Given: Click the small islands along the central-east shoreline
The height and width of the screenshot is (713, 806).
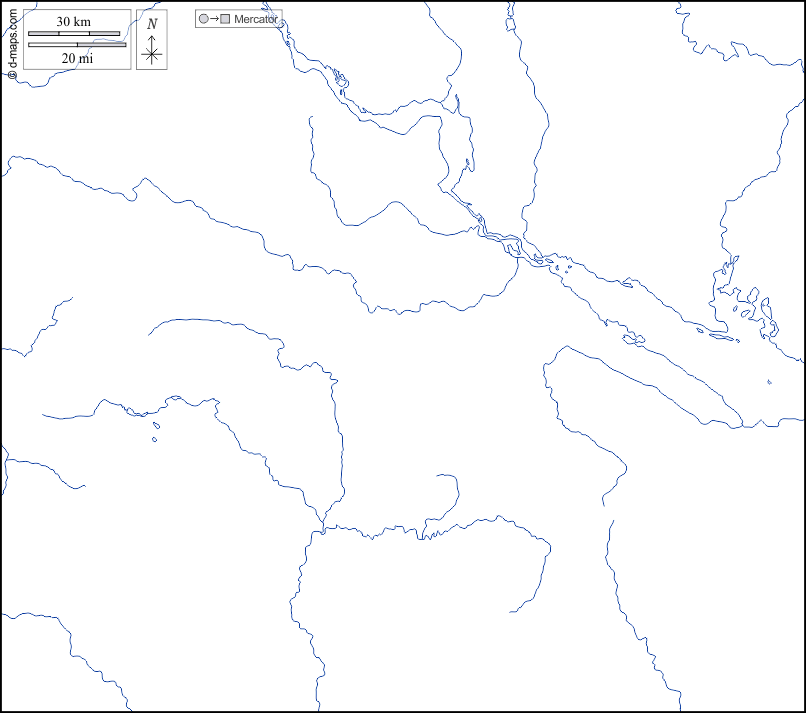Looking at the screenshot, I should click(631, 337).
